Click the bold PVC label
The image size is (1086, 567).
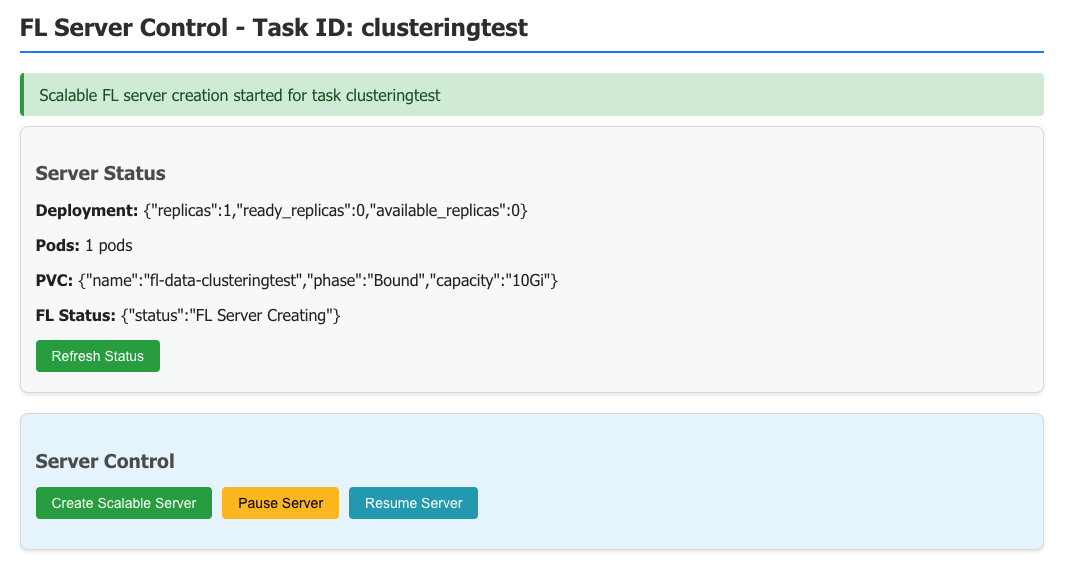click(x=54, y=281)
